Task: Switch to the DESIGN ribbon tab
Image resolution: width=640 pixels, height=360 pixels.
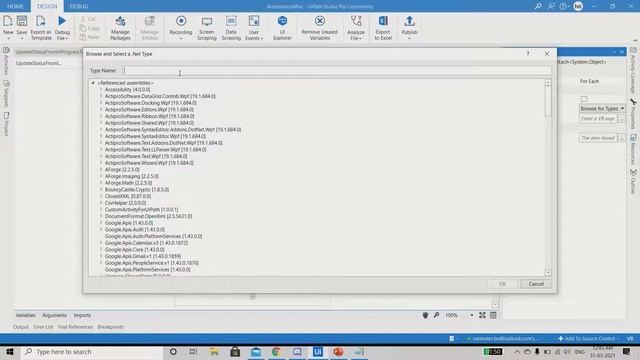Action: (x=47, y=6)
